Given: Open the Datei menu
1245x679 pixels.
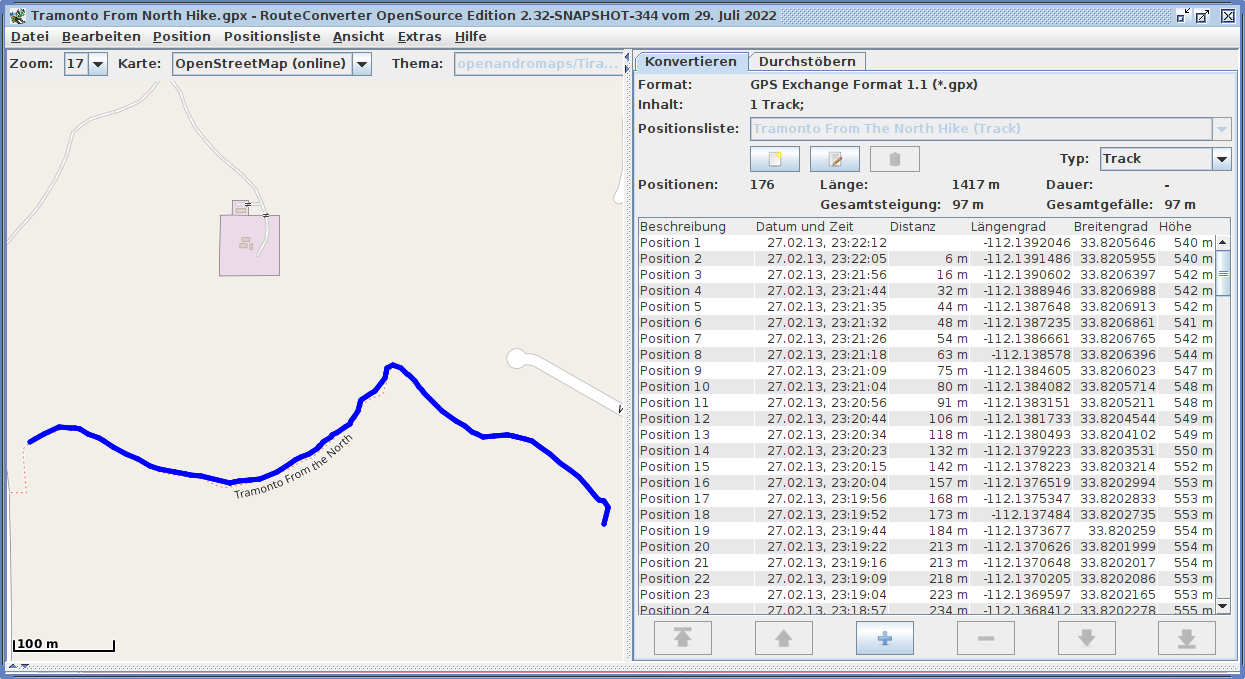Looking at the screenshot, I should click(x=30, y=37).
